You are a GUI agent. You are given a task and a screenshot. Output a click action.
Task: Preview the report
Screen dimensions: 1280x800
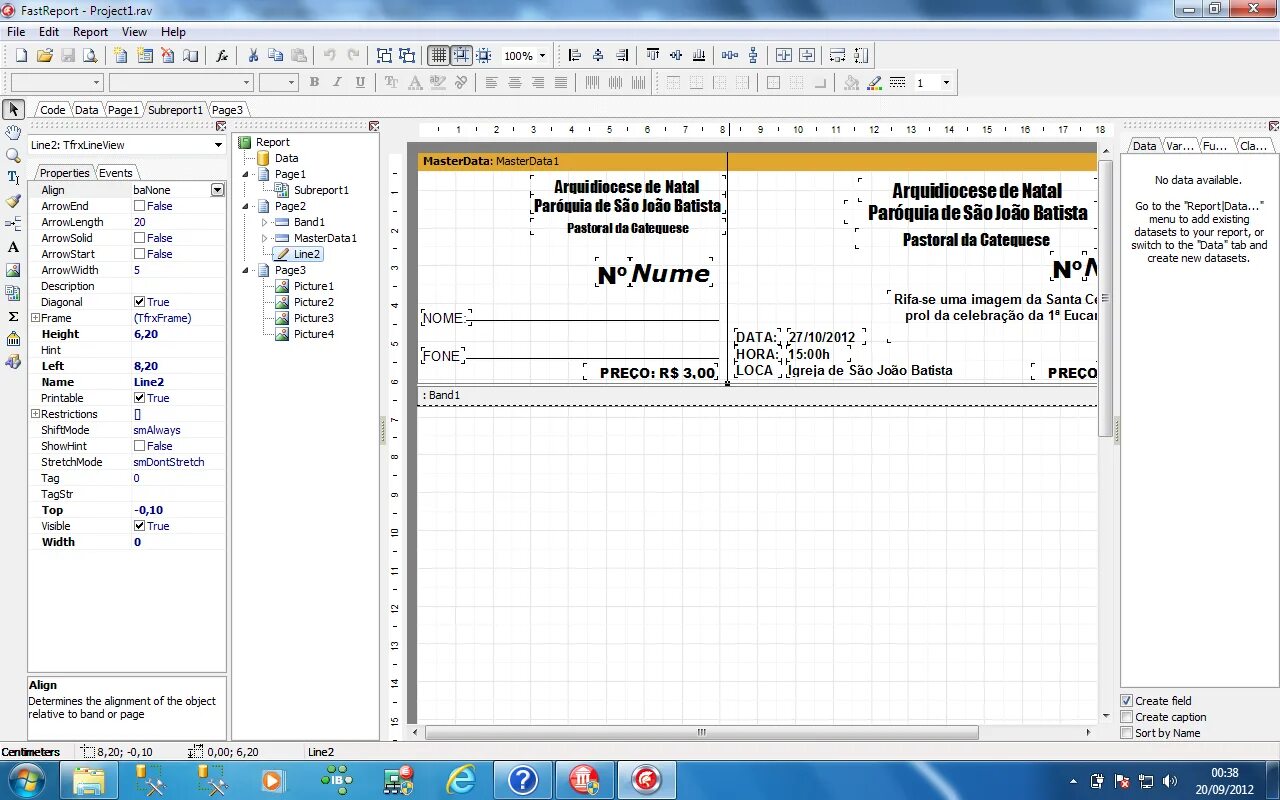click(92, 56)
